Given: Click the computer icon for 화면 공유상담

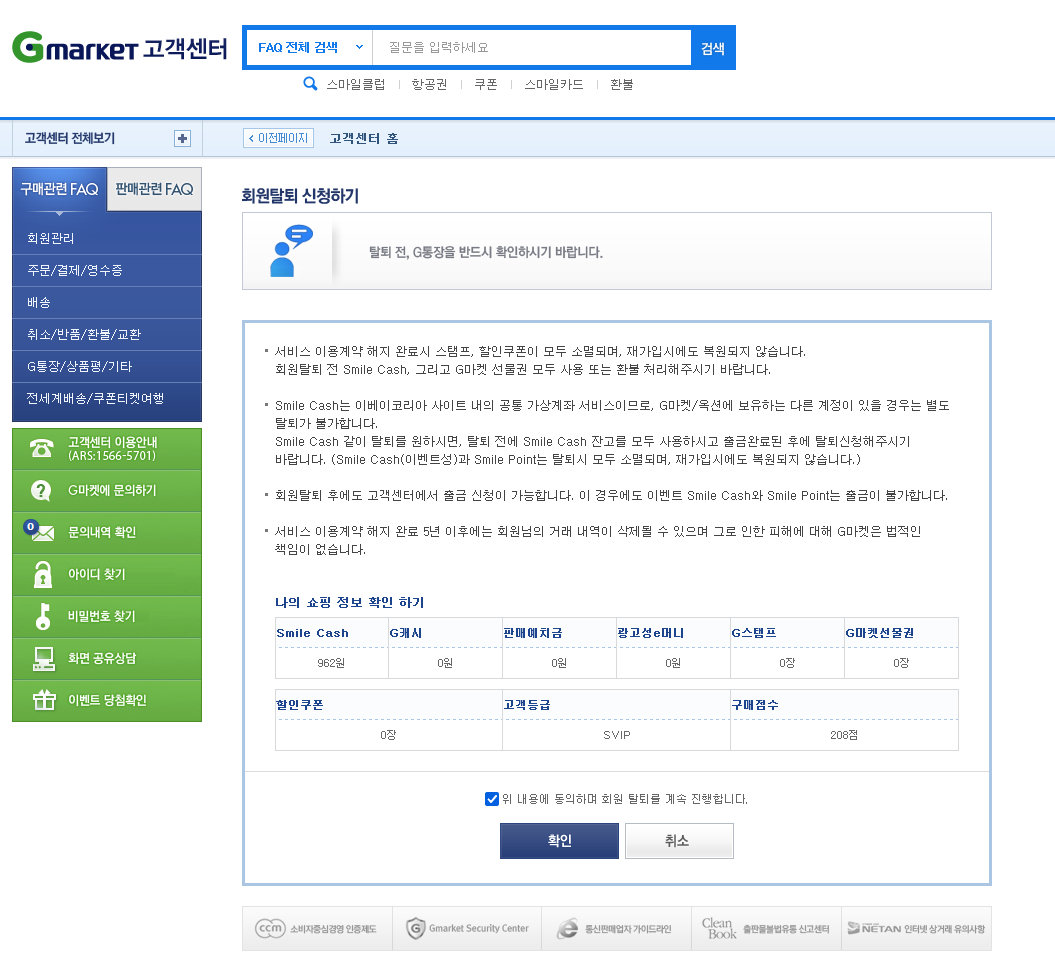Looking at the screenshot, I should [44, 659].
